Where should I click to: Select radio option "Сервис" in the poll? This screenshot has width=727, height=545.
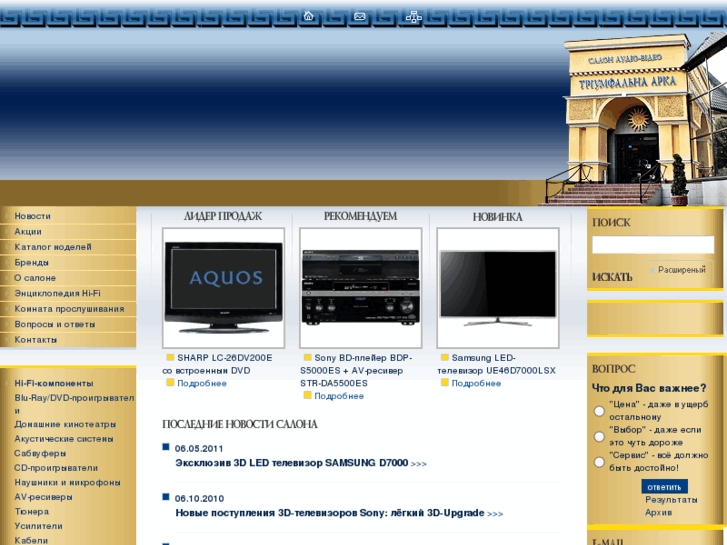(599, 462)
